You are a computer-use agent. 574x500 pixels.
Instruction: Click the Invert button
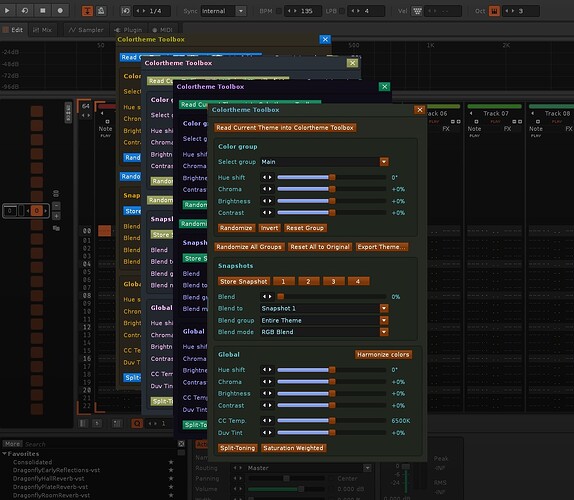pos(269,228)
